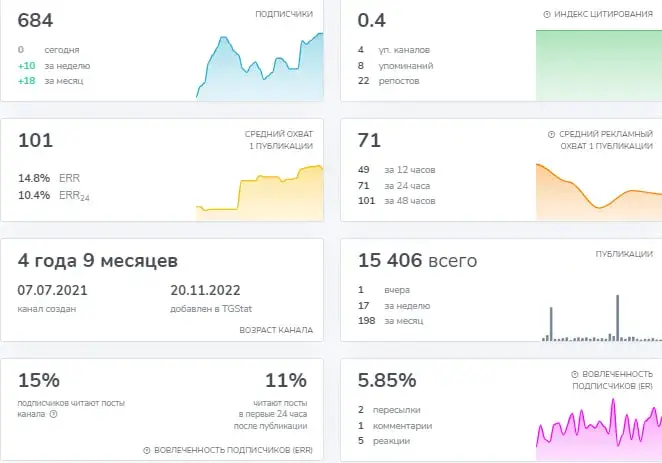This screenshot has width=662, height=463.
Task: Select citation index value 0.4
Action: [x=372, y=20]
